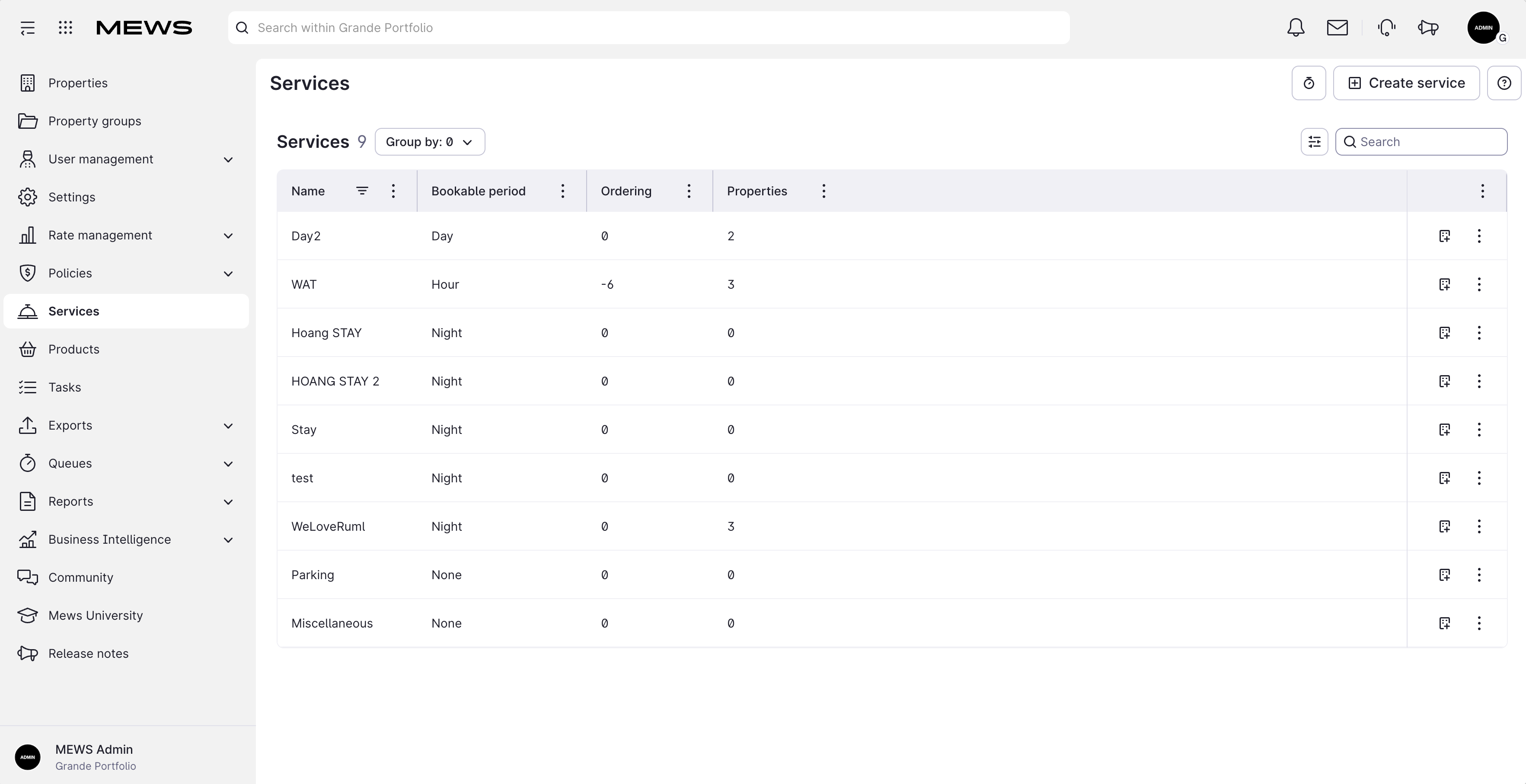This screenshot has height=784, width=1526.
Task: Expand Exports section
Action: [228, 426]
